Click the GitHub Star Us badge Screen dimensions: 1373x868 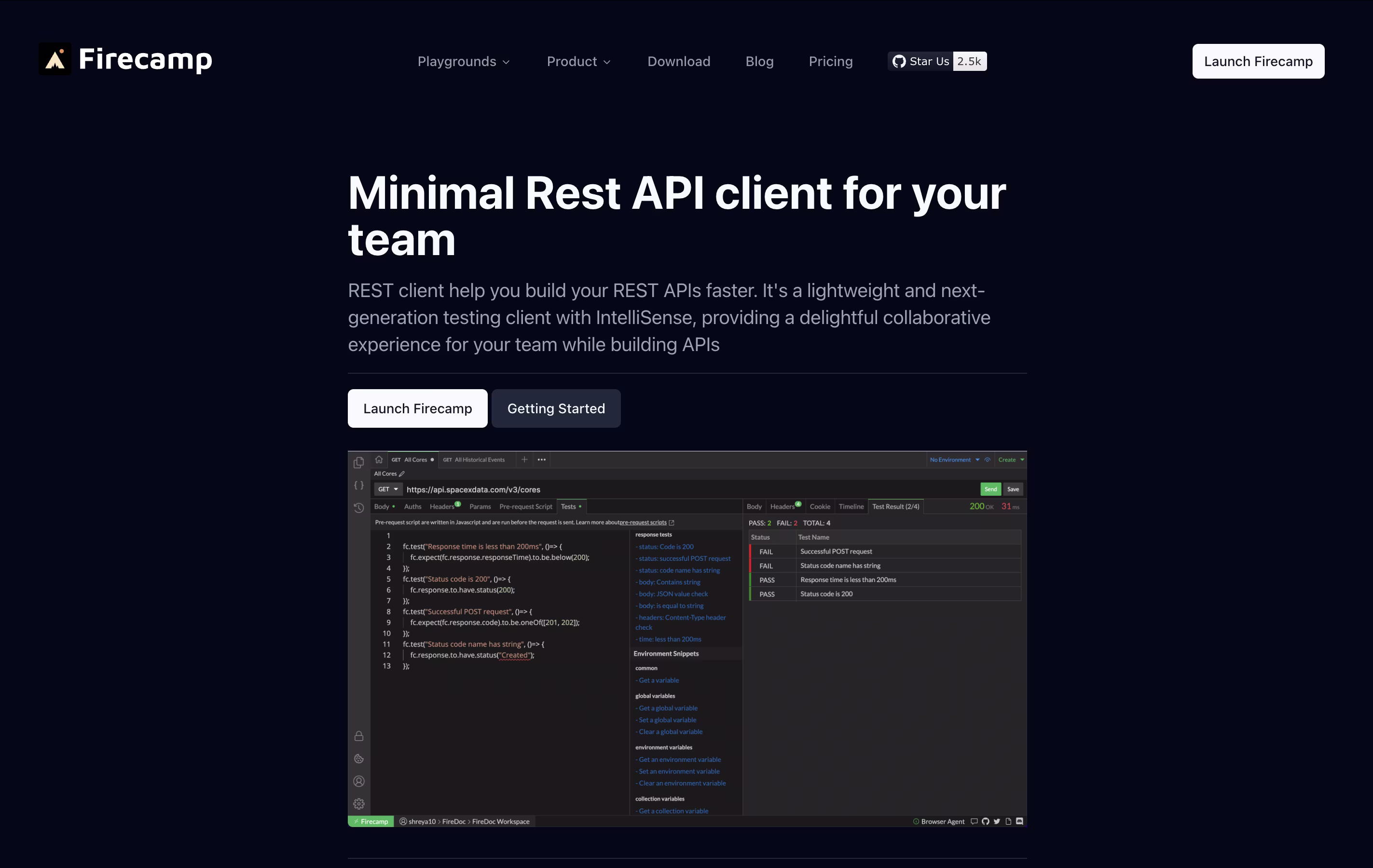point(937,61)
